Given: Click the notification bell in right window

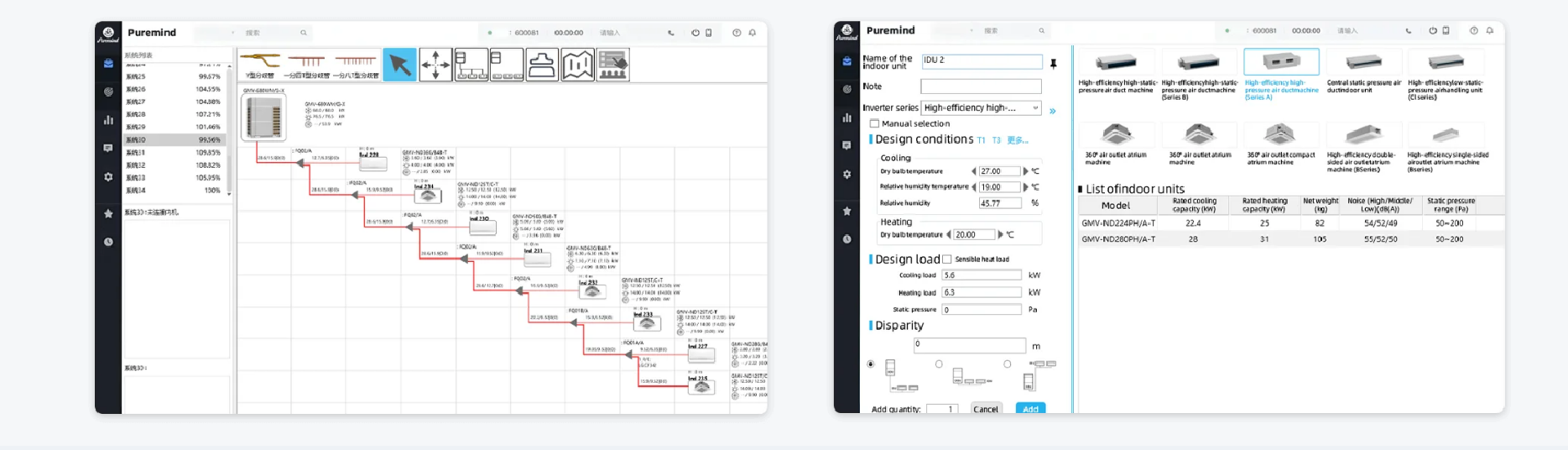Looking at the screenshot, I should (1490, 31).
